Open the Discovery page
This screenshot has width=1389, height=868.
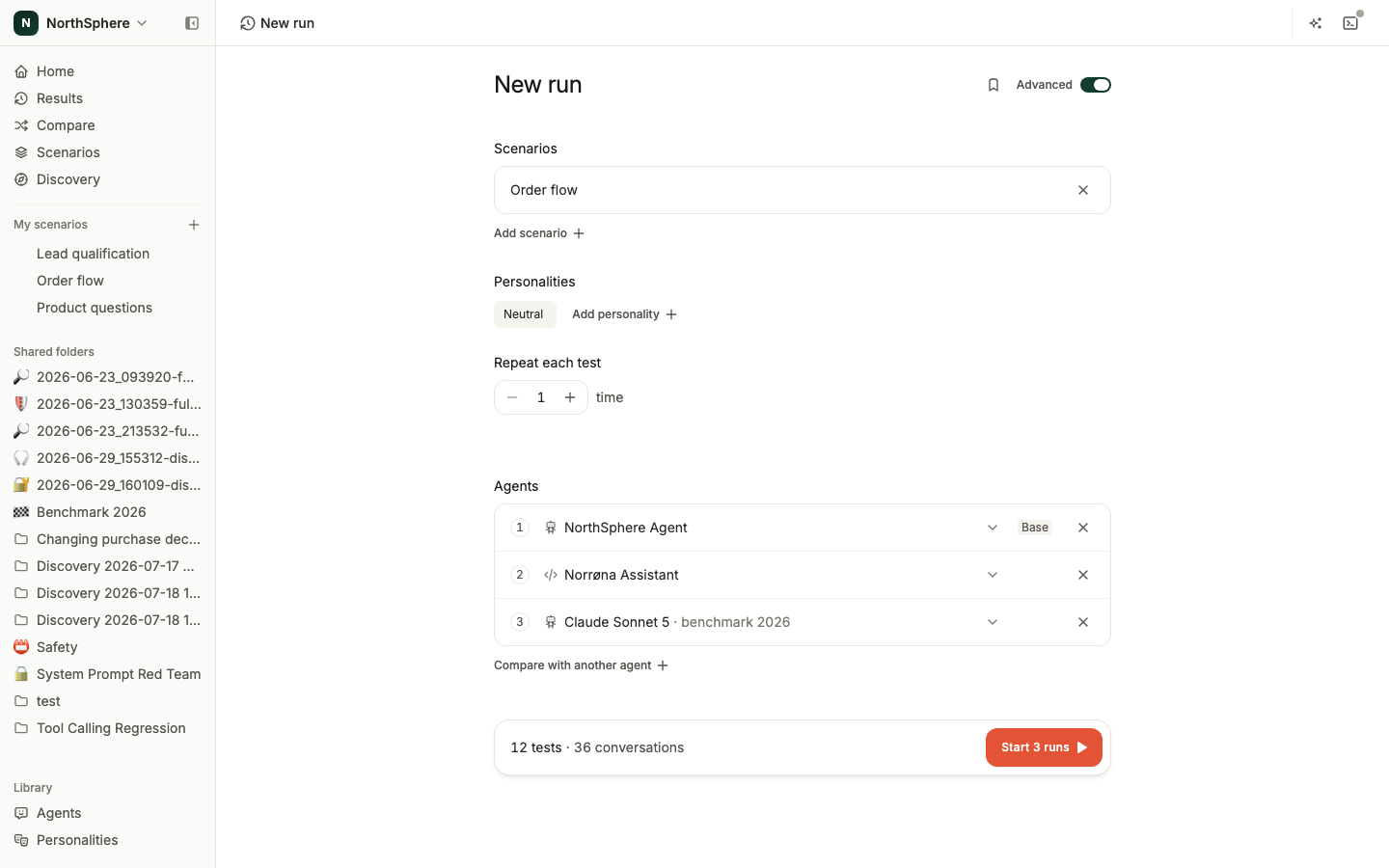[x=107, y=179]
